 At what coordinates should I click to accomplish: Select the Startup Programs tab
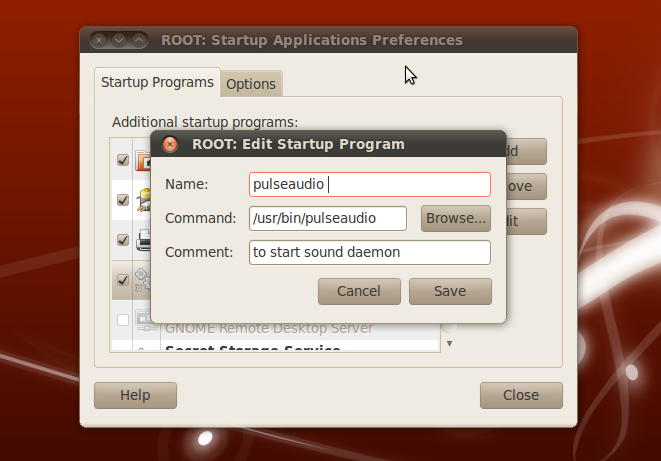157,82
